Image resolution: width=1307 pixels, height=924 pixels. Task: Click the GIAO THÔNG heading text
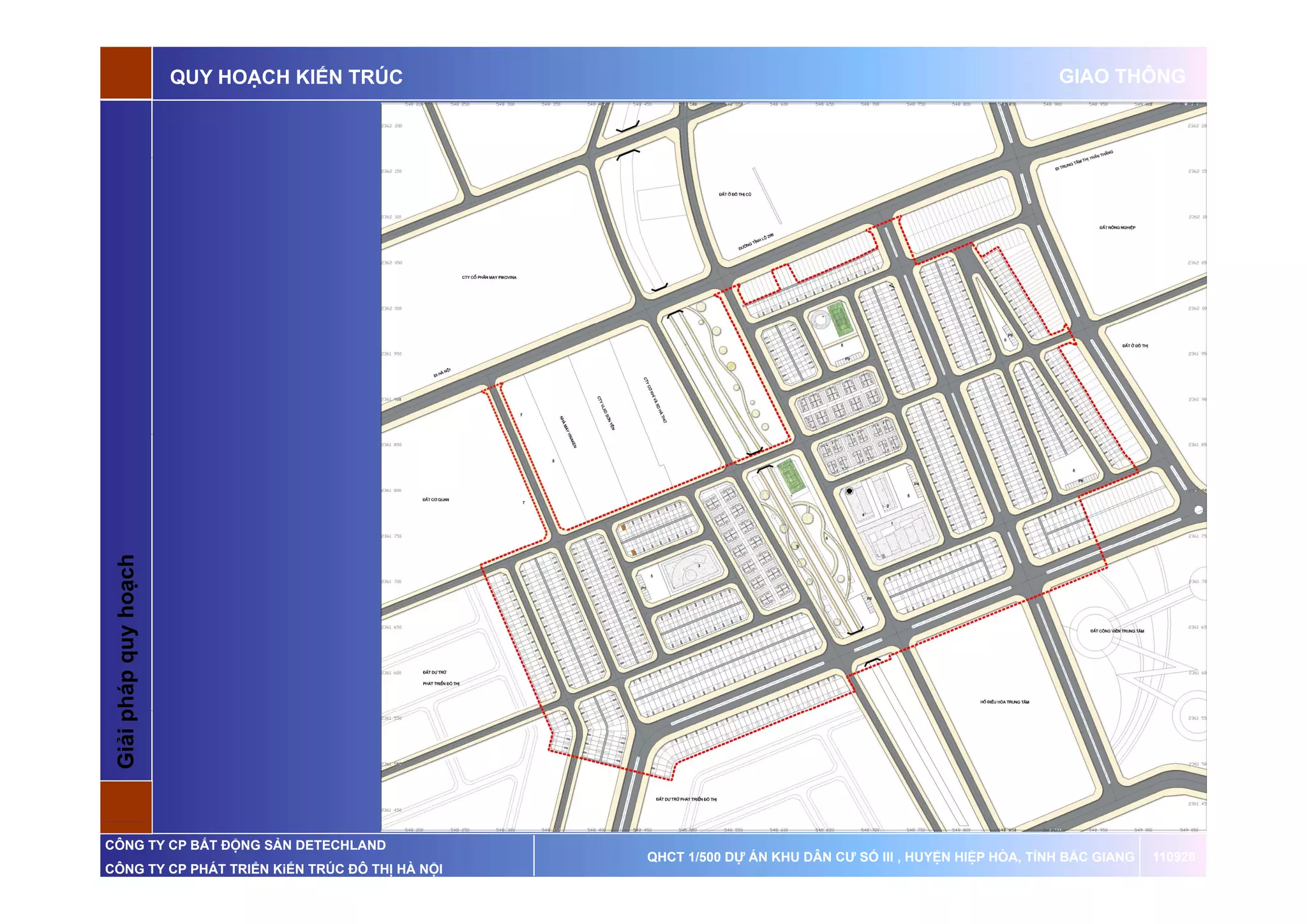coord(1121,77)
